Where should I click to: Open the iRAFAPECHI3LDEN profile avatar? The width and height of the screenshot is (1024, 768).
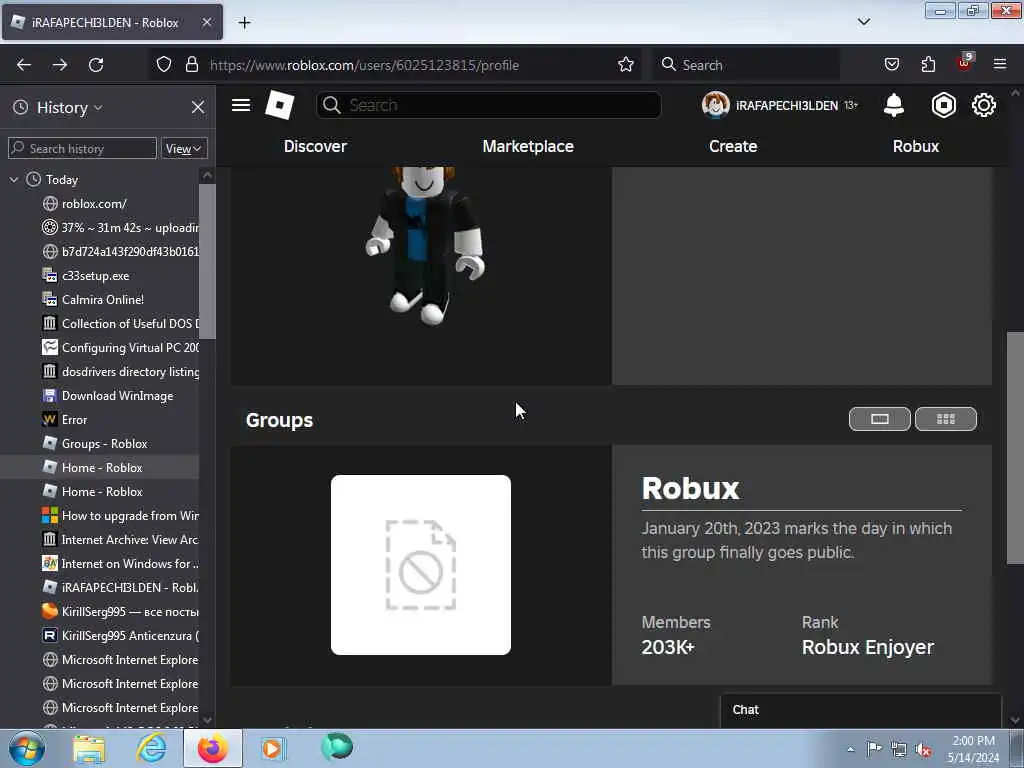715,105
